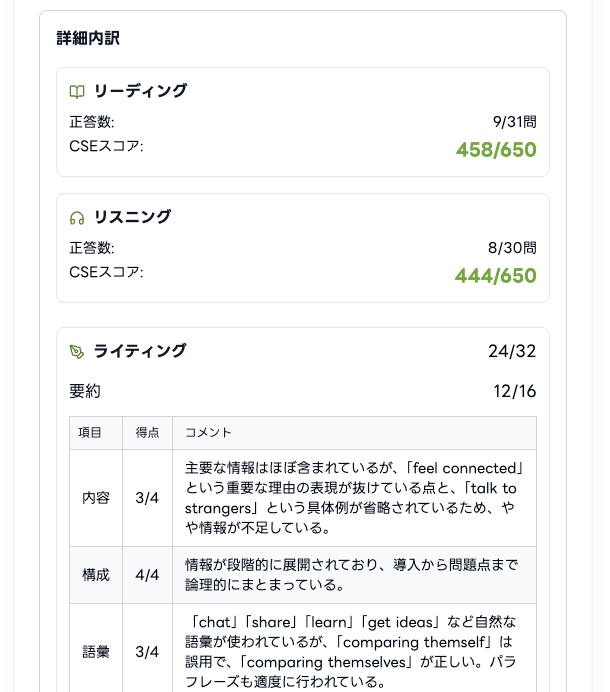Select the listening correct count 8/30問
Image resolution: width=610 pixels, height=692 pixels.
point(512,248)
